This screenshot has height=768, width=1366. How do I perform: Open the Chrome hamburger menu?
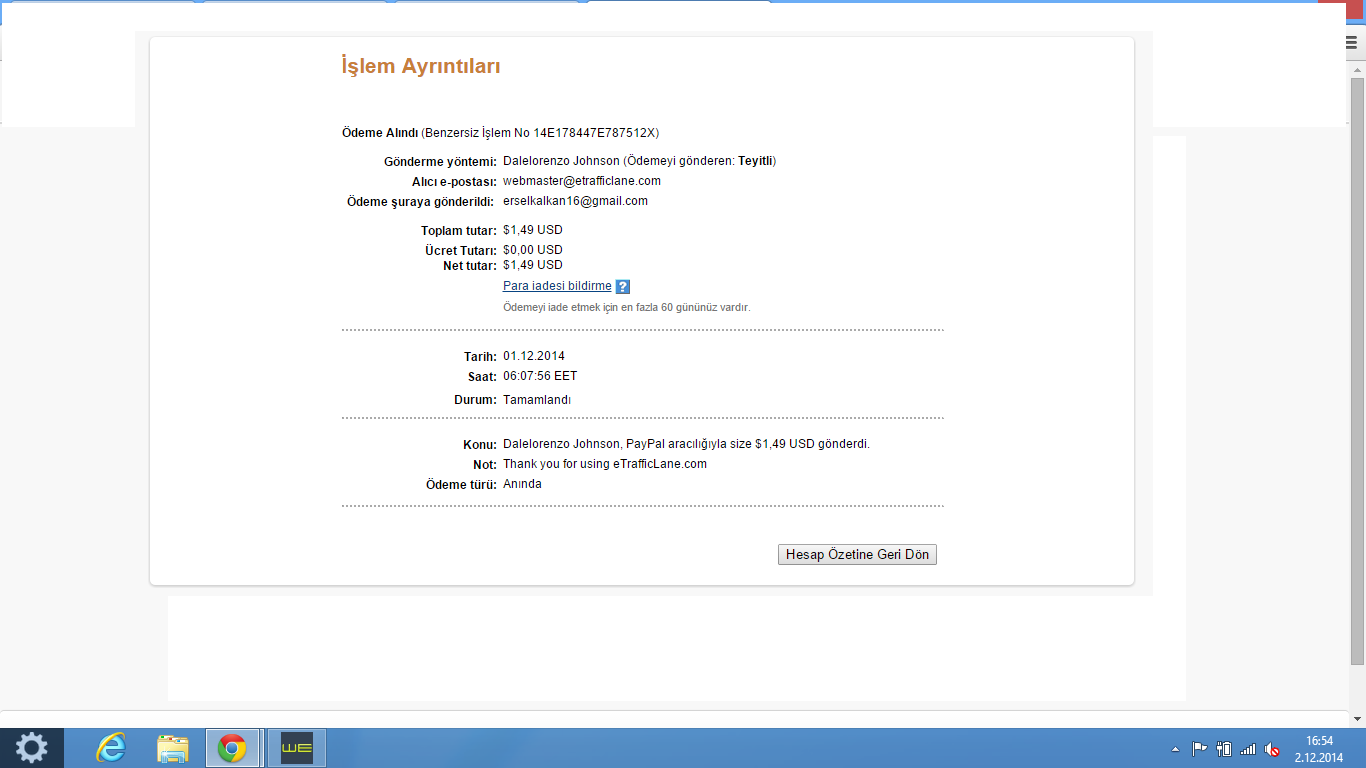[x=1352, y=42]
